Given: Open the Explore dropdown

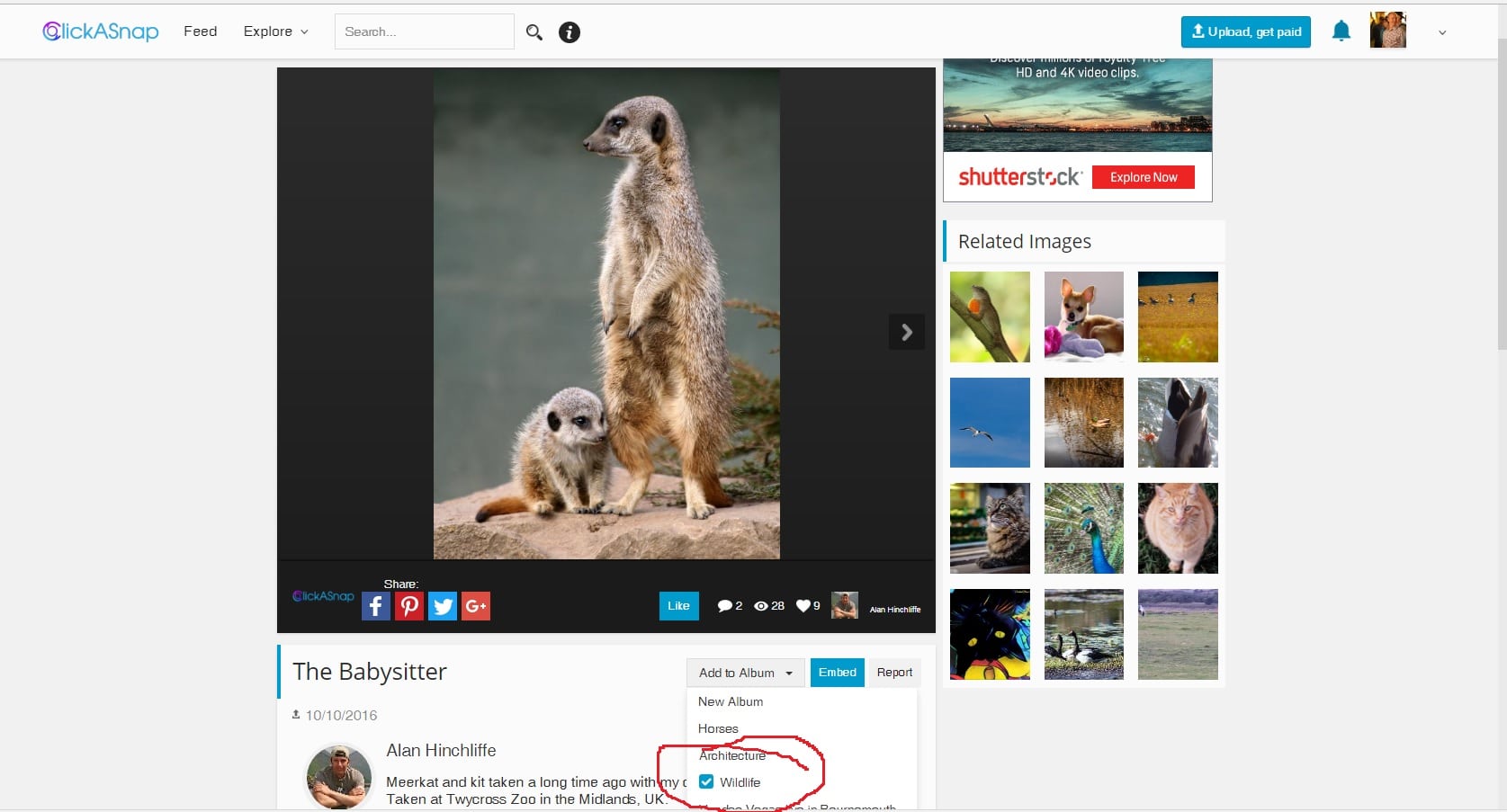Looking at the screenshot, I should (274, 31).
